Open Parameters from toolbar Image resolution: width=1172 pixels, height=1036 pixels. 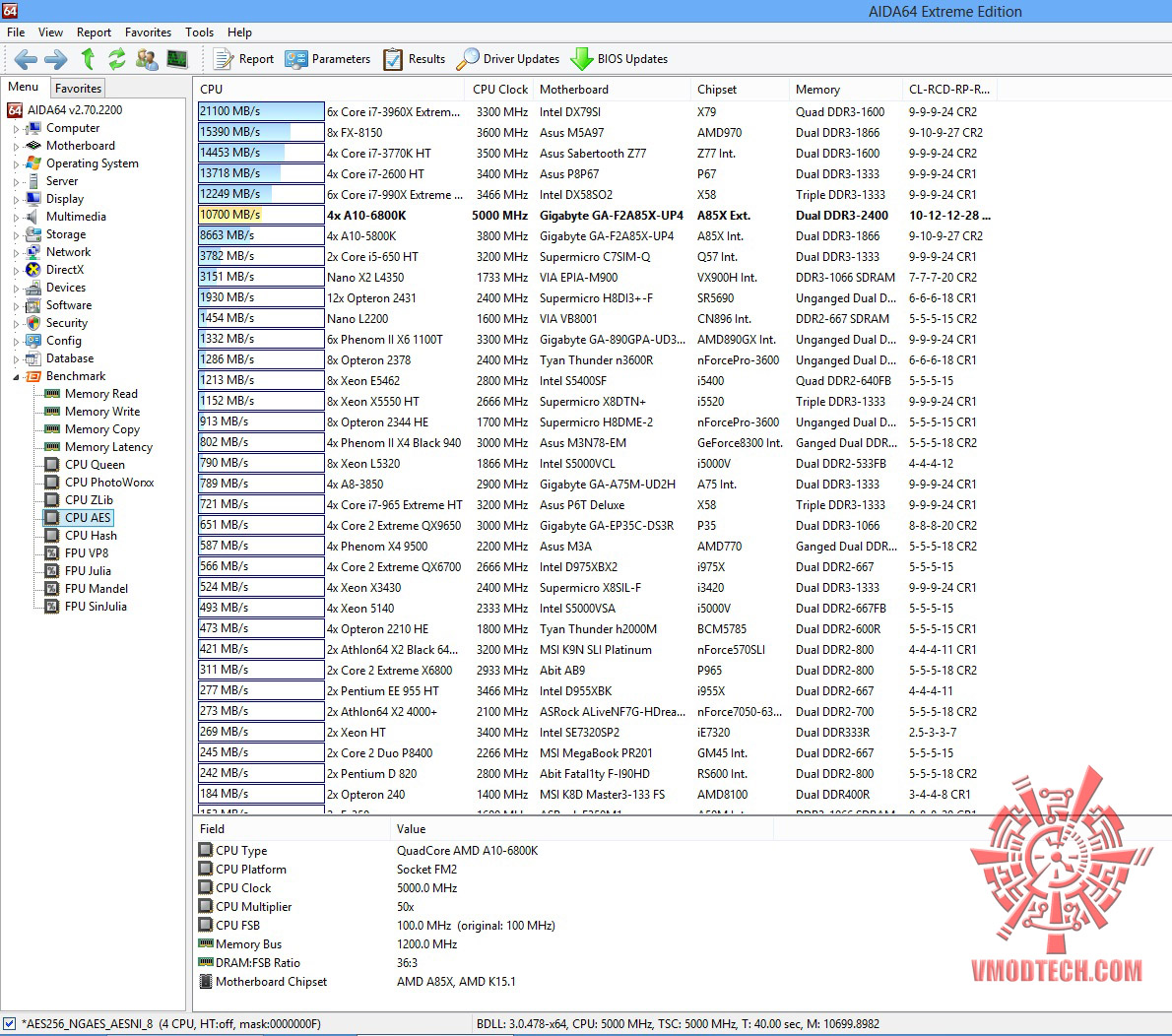pos(327,59)
